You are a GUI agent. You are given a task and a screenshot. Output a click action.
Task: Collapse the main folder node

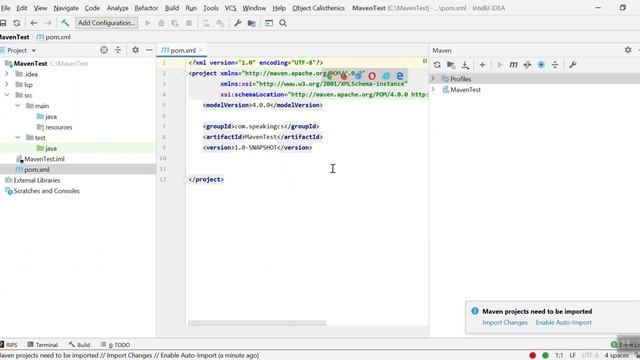[x=18, y=106]
